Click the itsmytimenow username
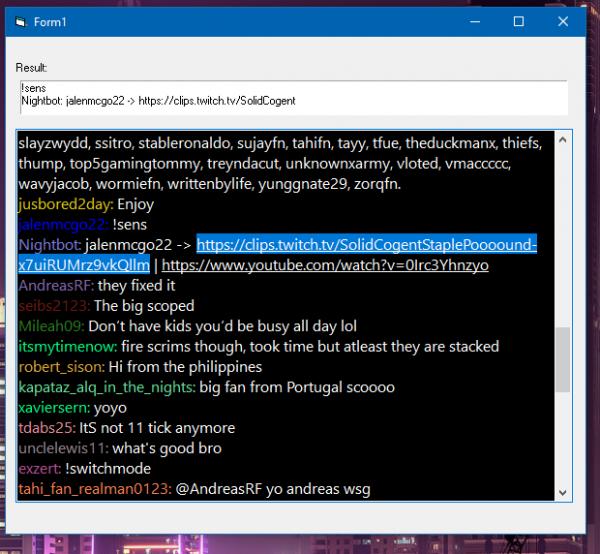Image resolution: width=600 pixels, height=554 pixels. coord(67,346)
